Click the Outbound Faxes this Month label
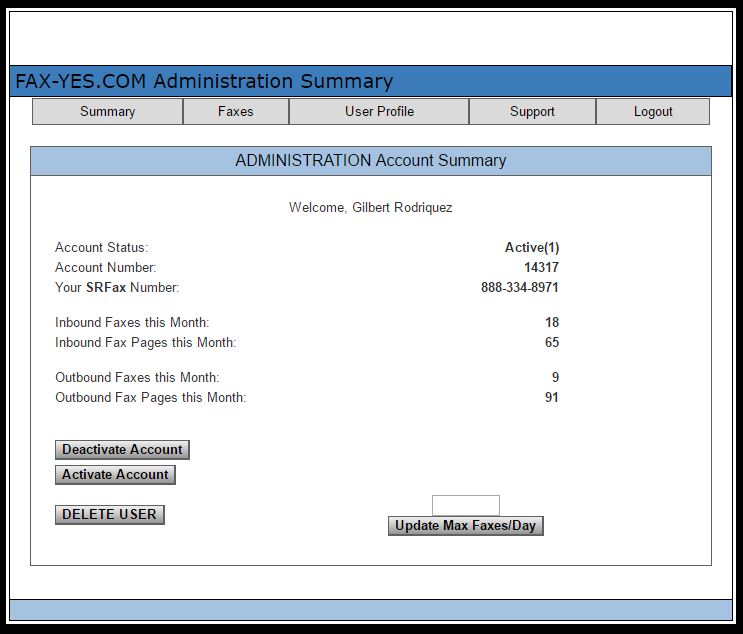 tap(137, 378)
